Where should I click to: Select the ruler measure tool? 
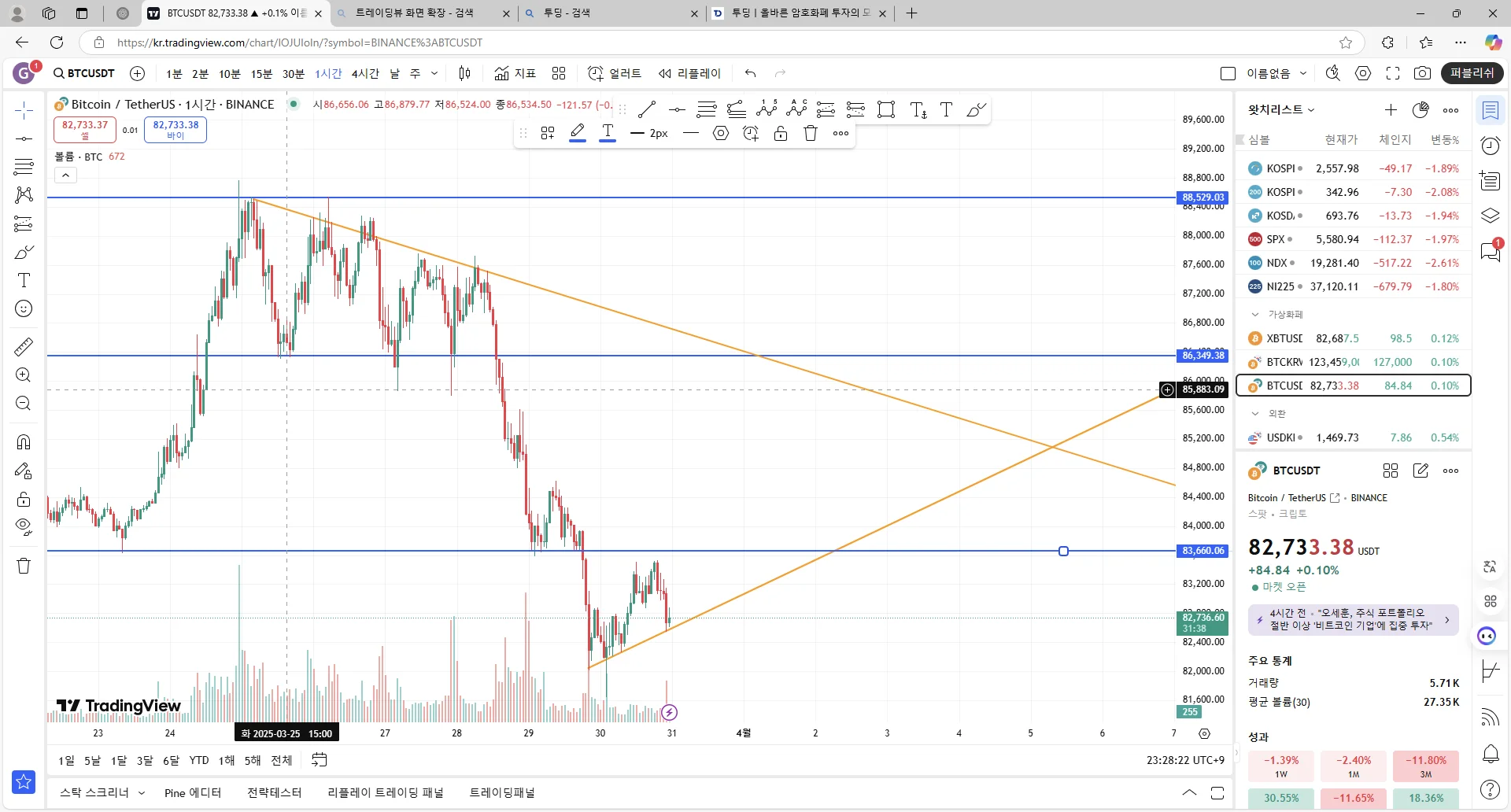coord(24,346)
